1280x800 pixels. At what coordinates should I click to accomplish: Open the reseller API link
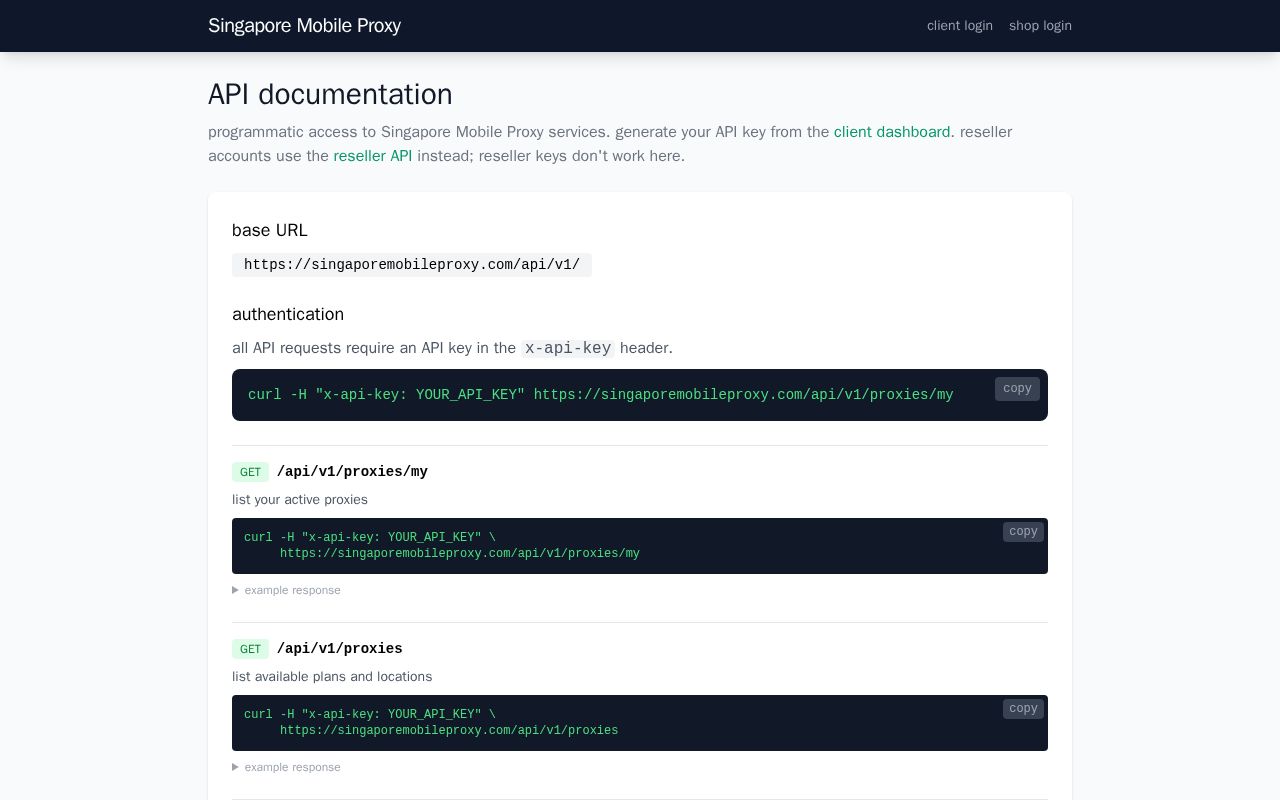[x=373, y=156]
